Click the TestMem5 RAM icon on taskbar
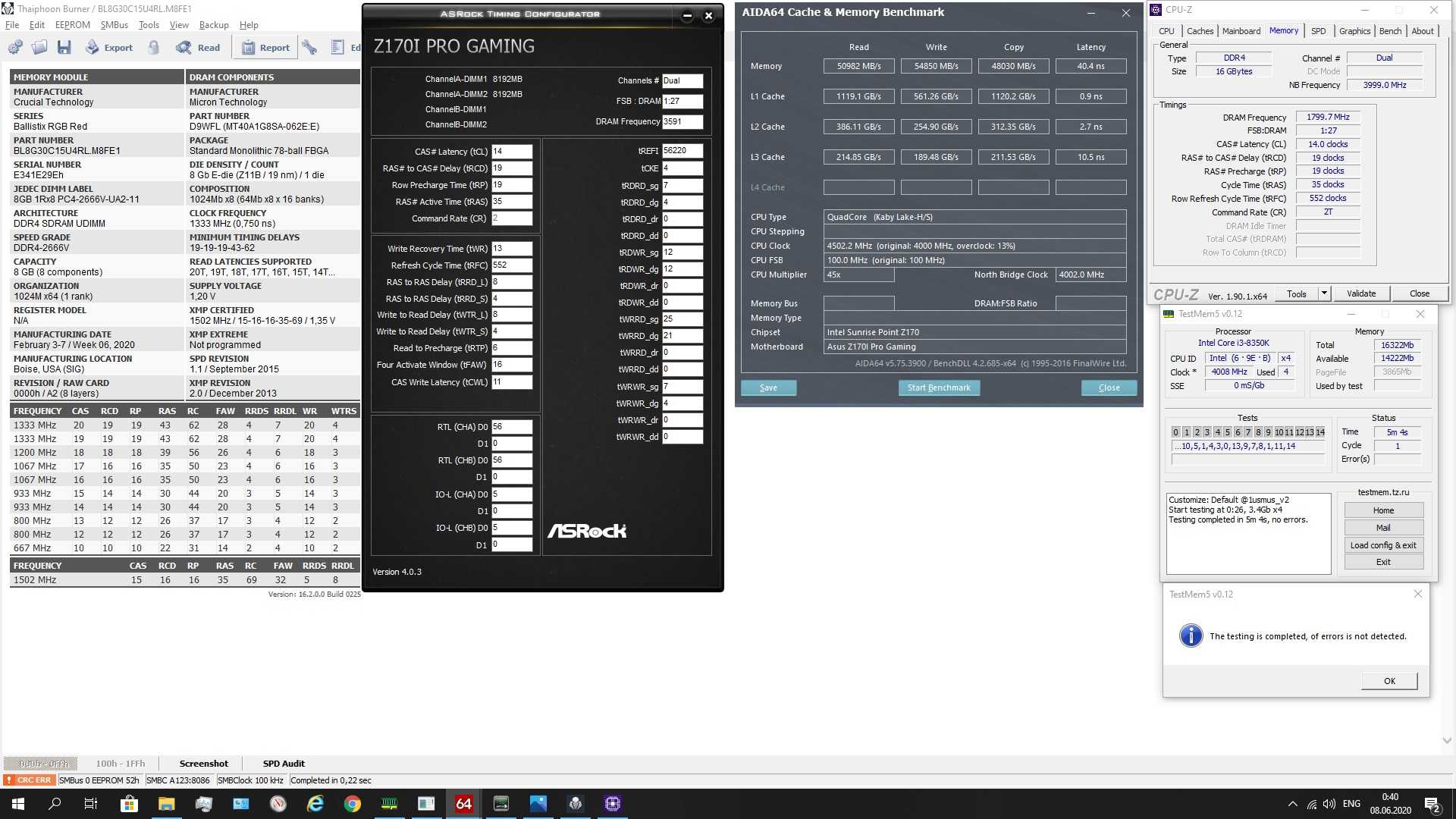 [x=389, y=804]
